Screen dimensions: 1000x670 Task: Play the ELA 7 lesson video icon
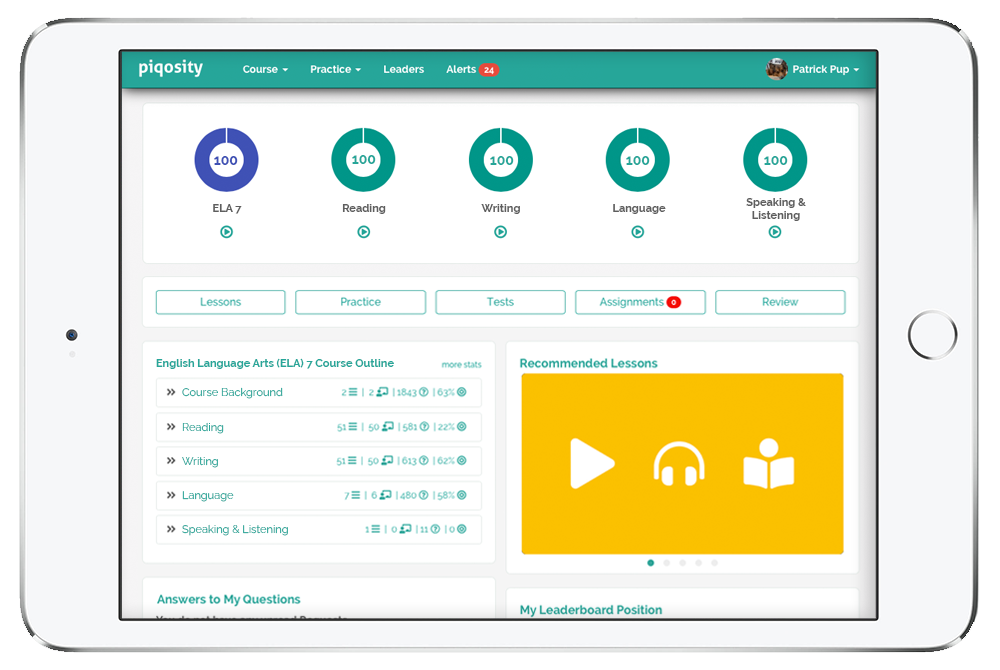click(226, 231)
